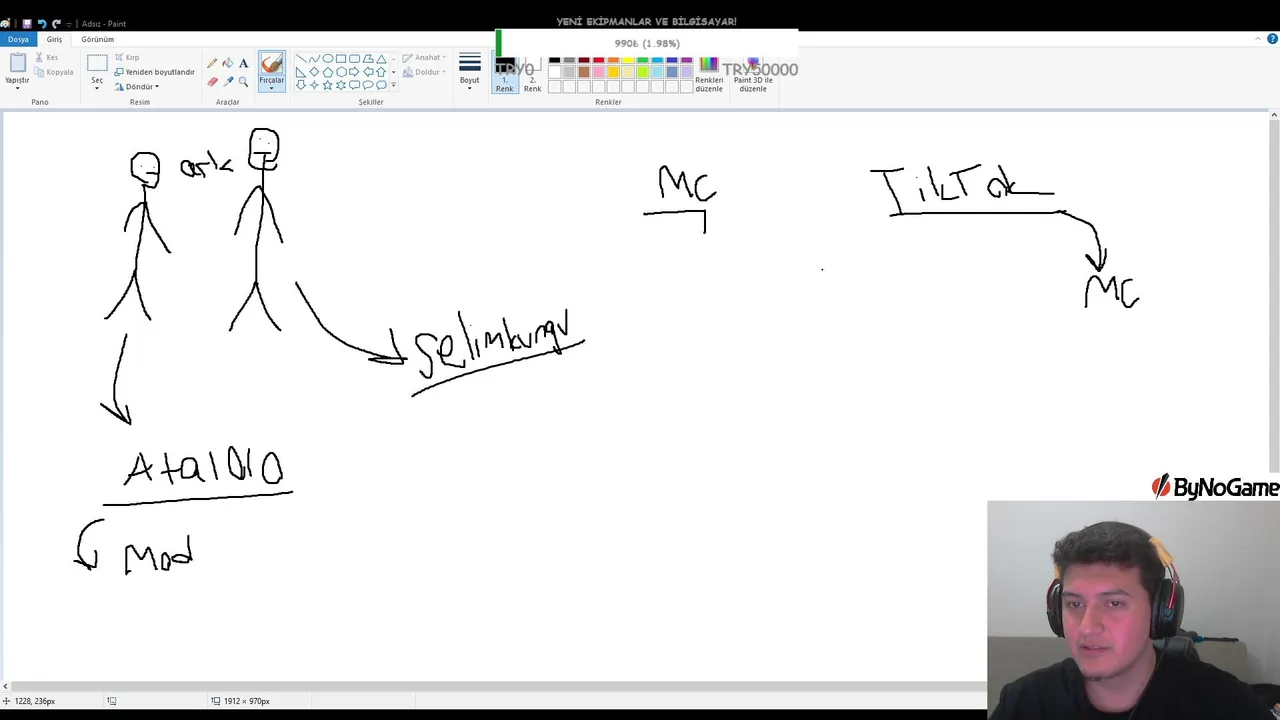
Task: Select the Text tool
Action: 243,63
